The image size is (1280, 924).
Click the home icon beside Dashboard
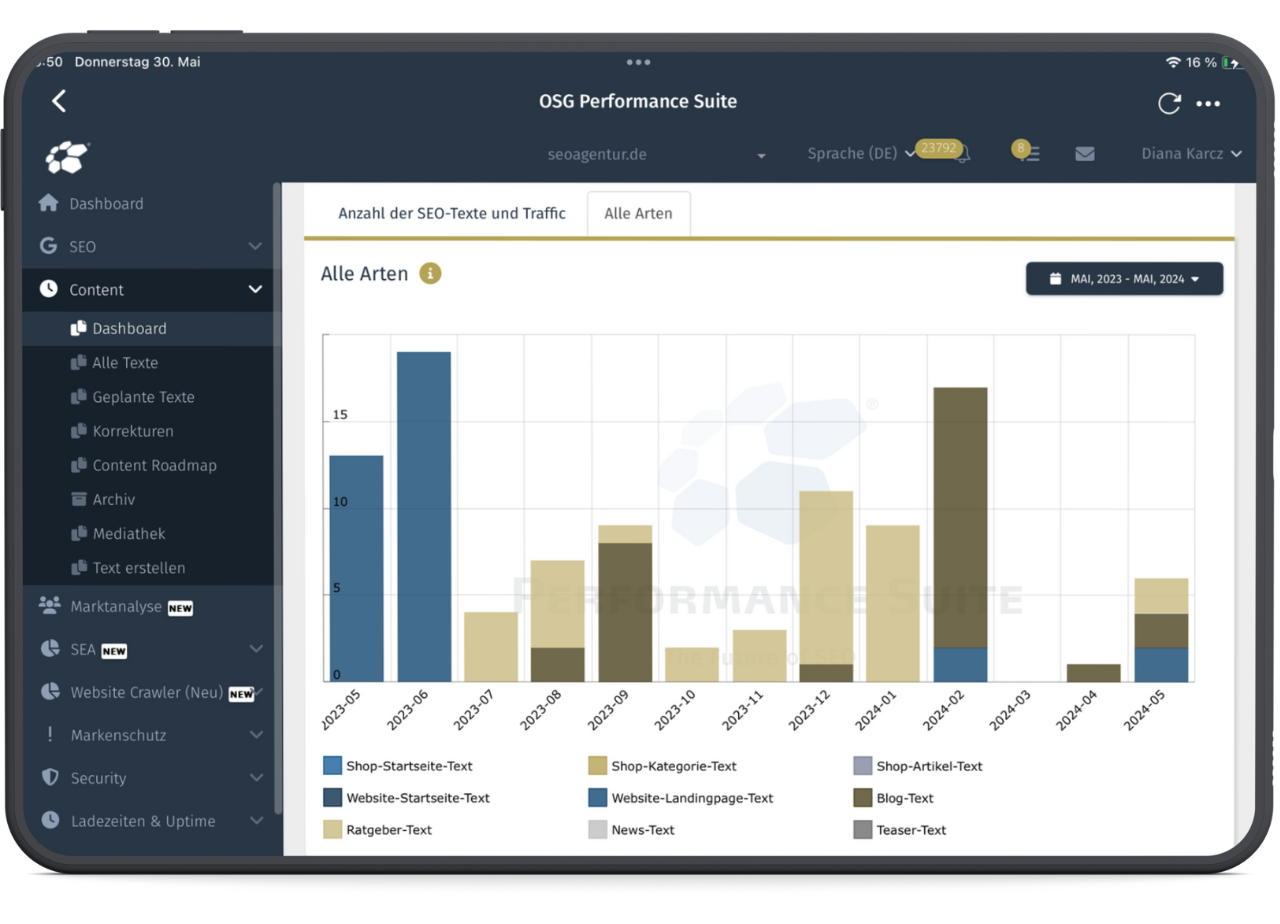pyautogui.click(x=48, y=203)
